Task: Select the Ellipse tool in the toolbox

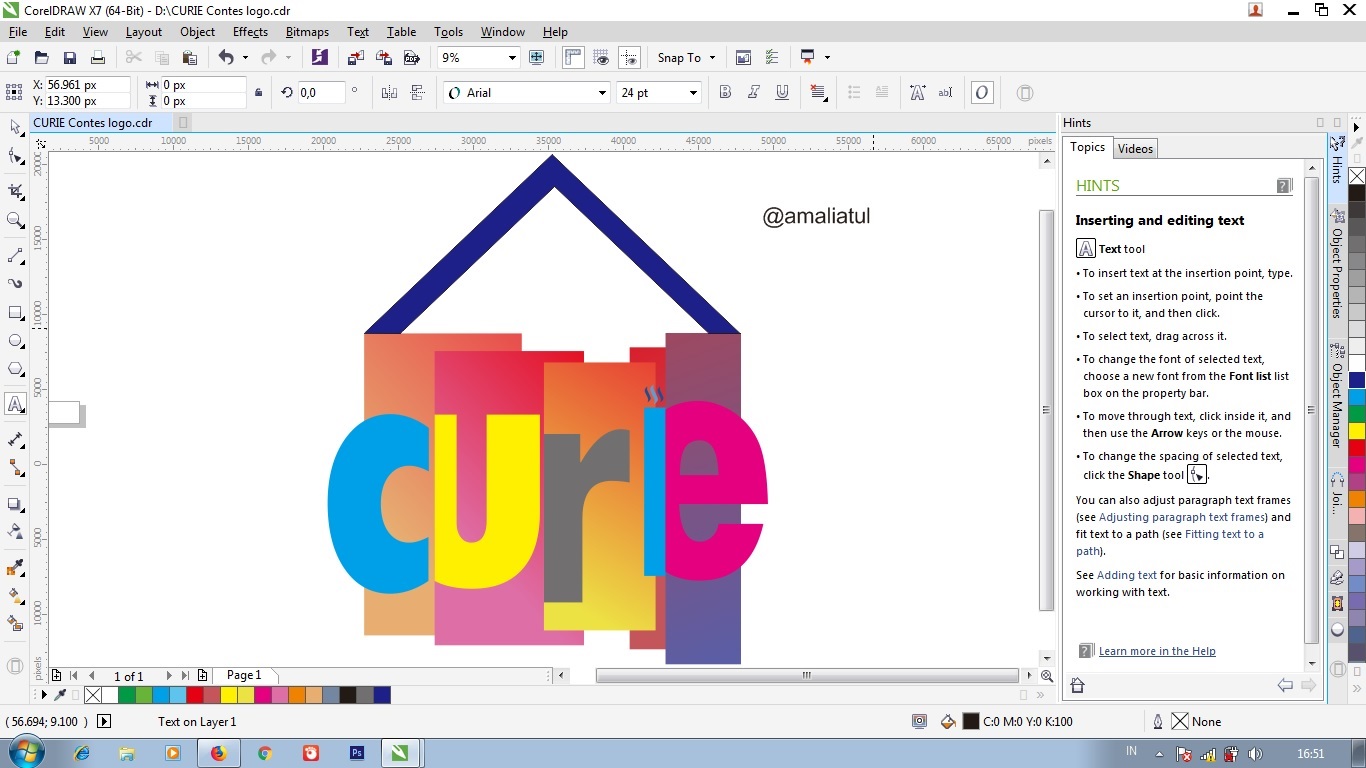Action: coord(15,341)
